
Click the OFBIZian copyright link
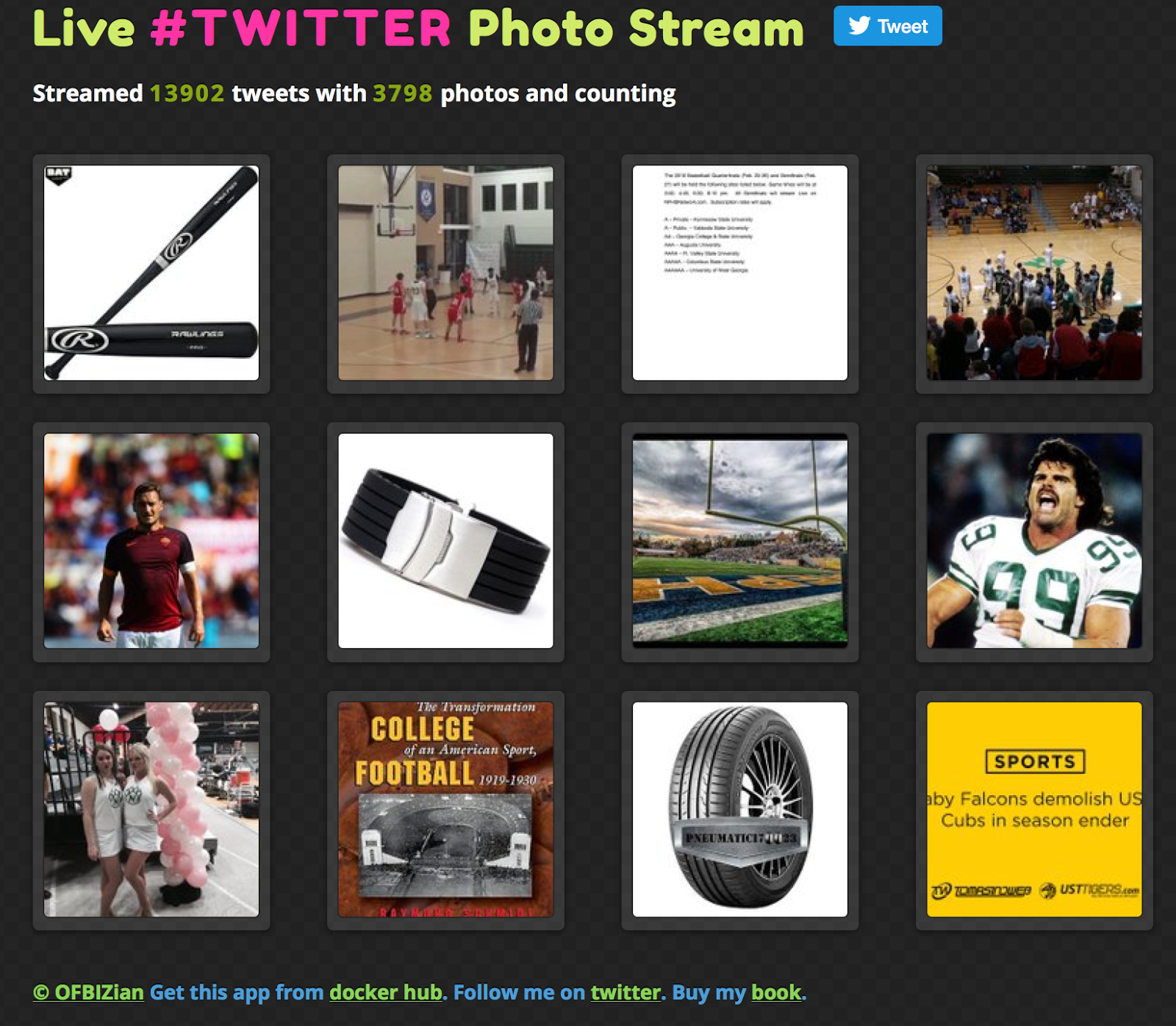pyautogui.click(x=87, y=992)
